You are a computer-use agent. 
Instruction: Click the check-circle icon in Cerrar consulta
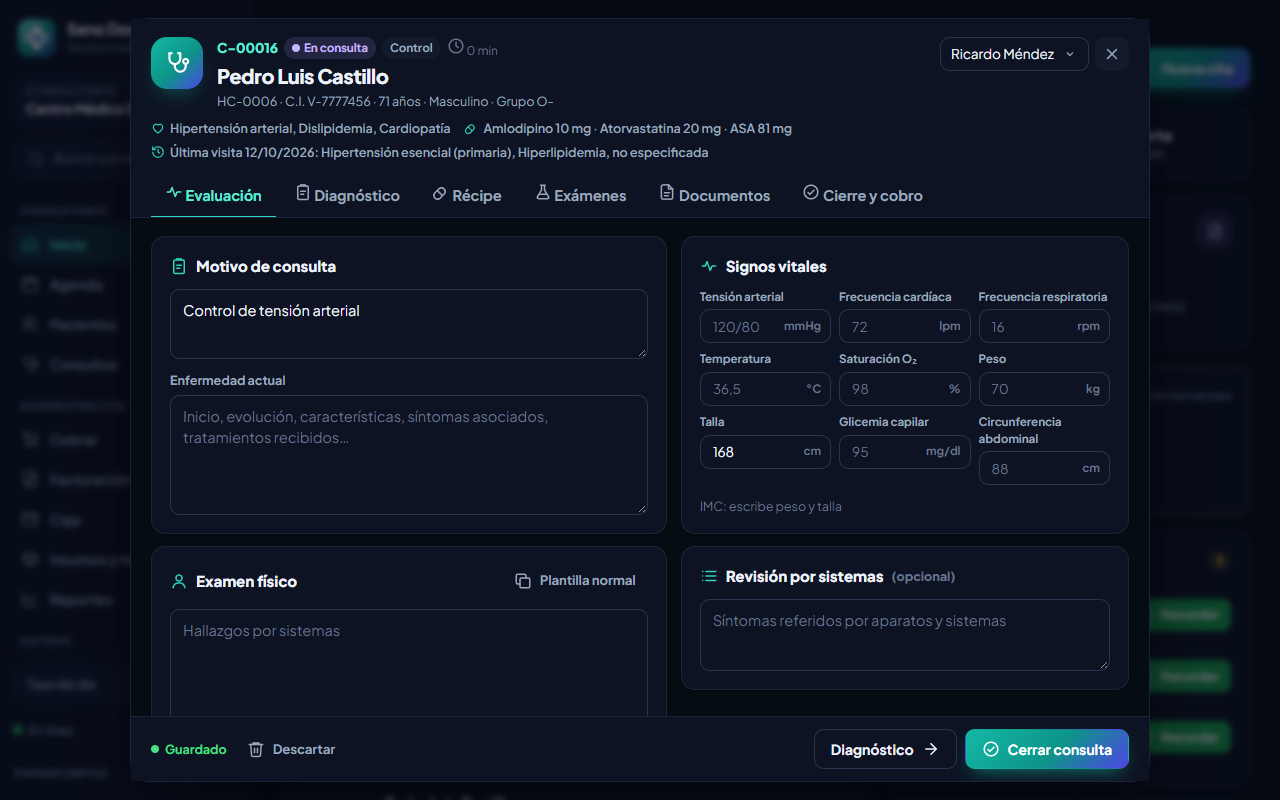click(991, 749)
